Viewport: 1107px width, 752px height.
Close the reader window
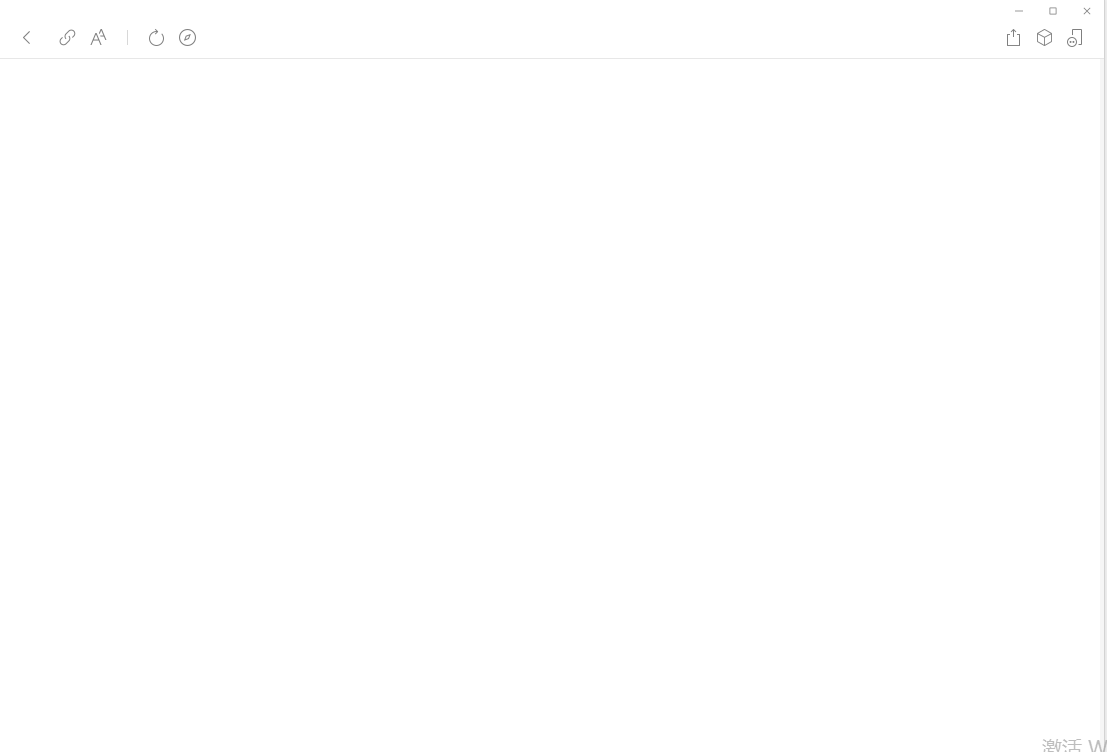[1087, 11]
